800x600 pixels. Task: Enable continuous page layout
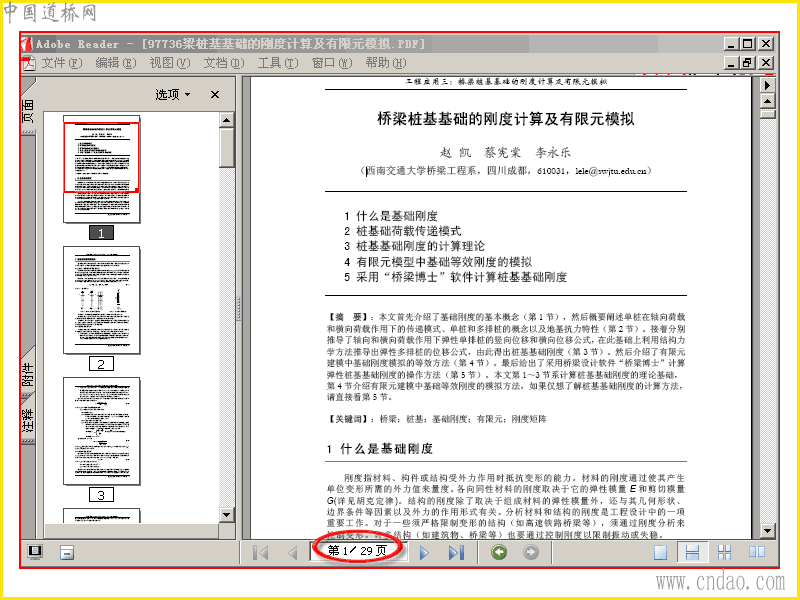click(x=692, y=553)
